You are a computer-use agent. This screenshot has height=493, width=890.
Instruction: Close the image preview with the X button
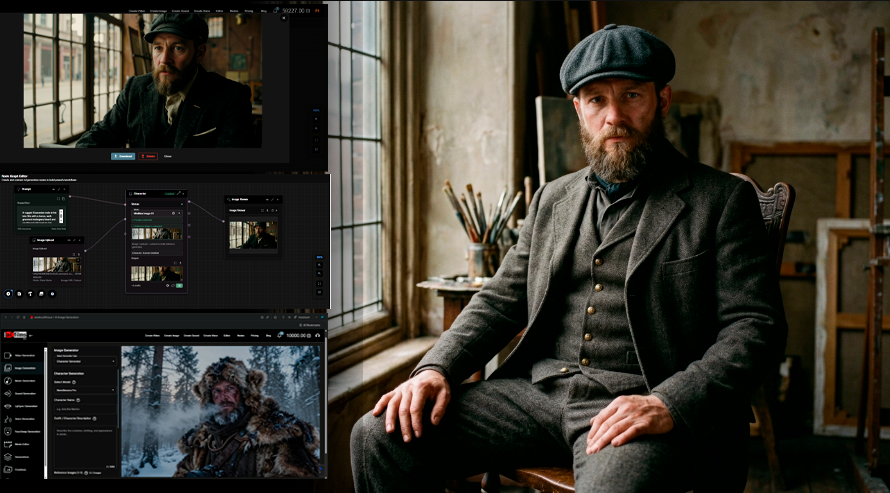[284, 18]
